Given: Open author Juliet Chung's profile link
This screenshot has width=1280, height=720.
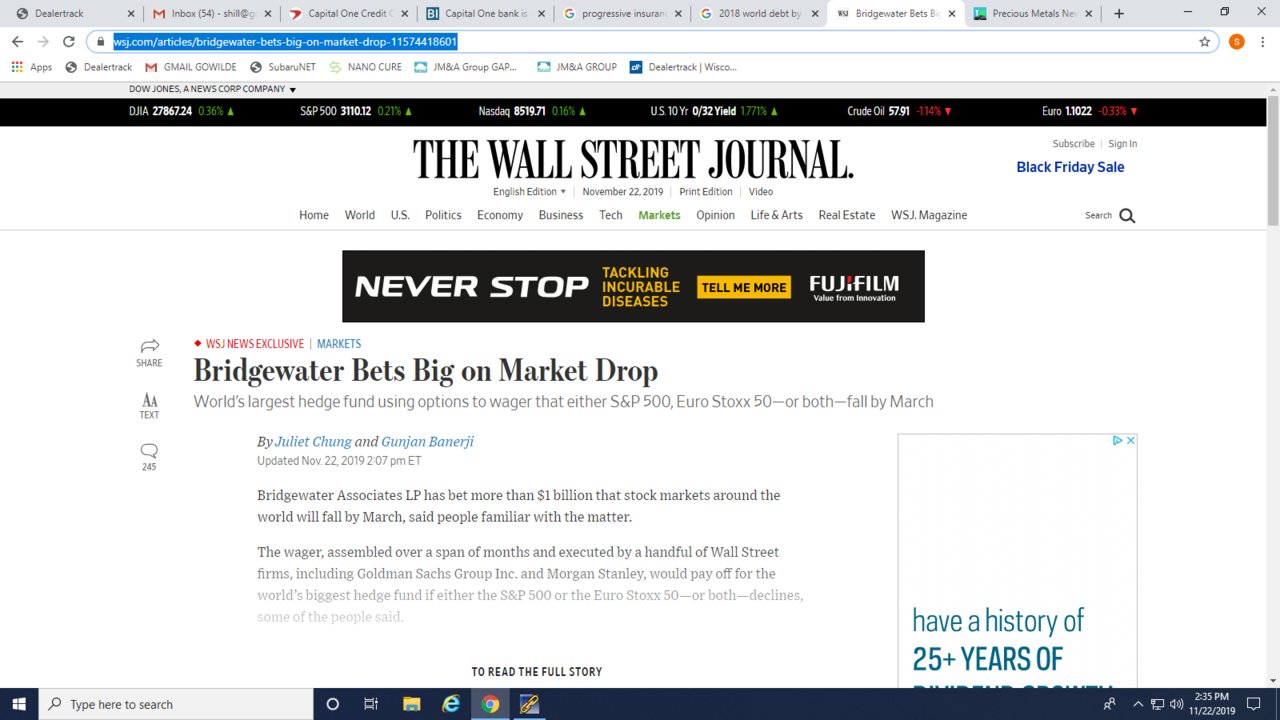Looking at the screenshot, I should (313, 442).
